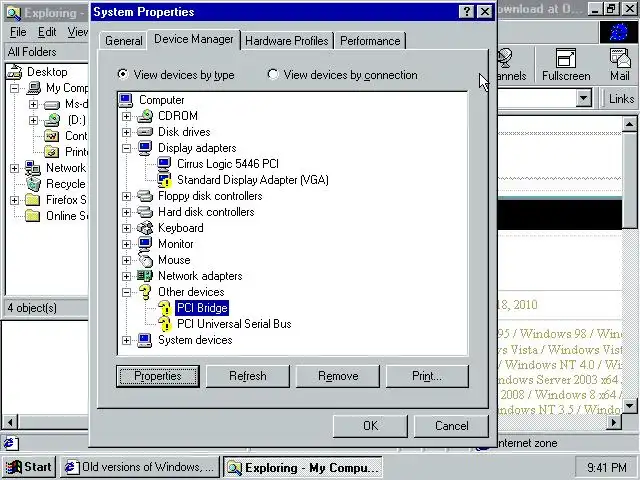
Task: Click the Floppy disk controllers icon
Action: pos(145,196)
